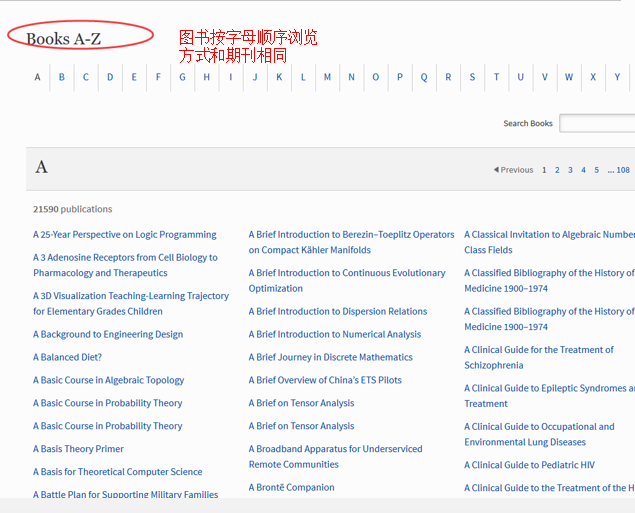Screen dimensions: 635x513
Task: Browse books starting with I
Action: pos(230,77)
